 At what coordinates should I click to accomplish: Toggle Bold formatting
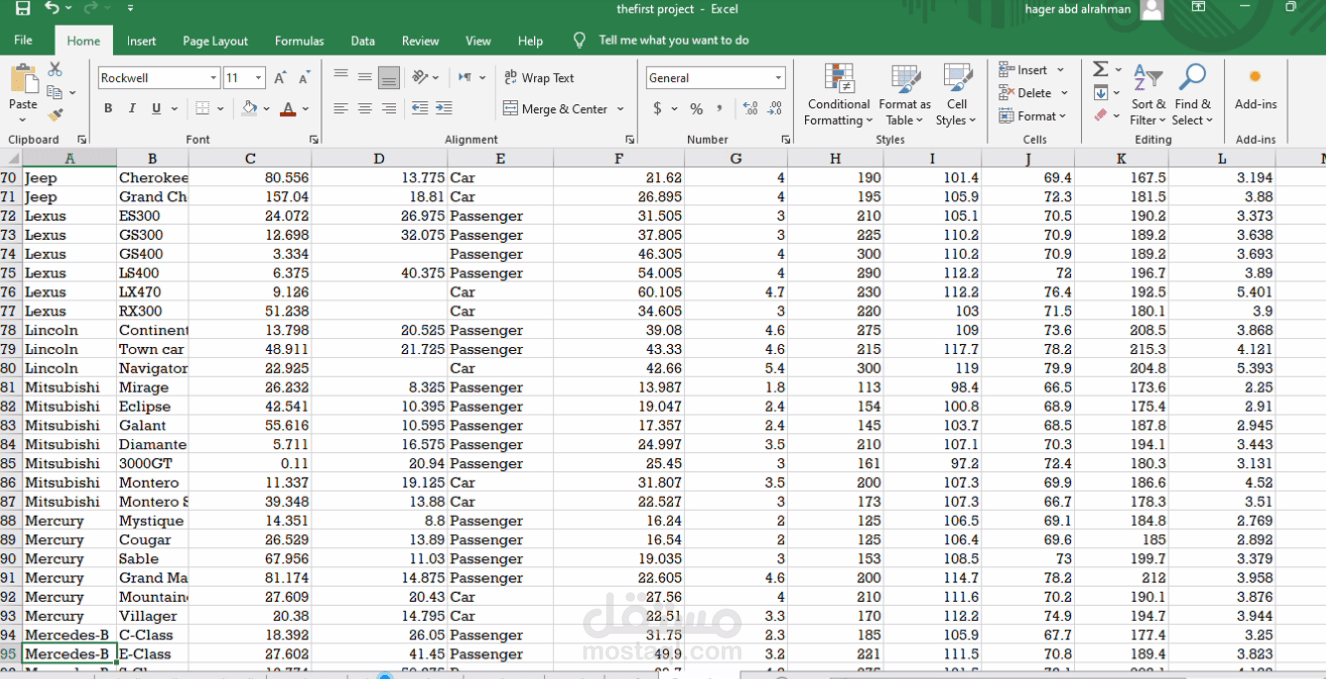point(108,108)
